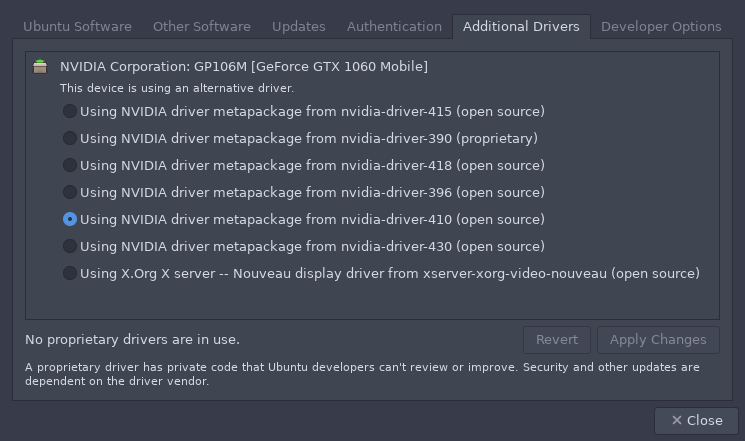This screenshot has width=745, height=441.
Task: Open the Ubuntu Software tab
Action: click(77, 27)
